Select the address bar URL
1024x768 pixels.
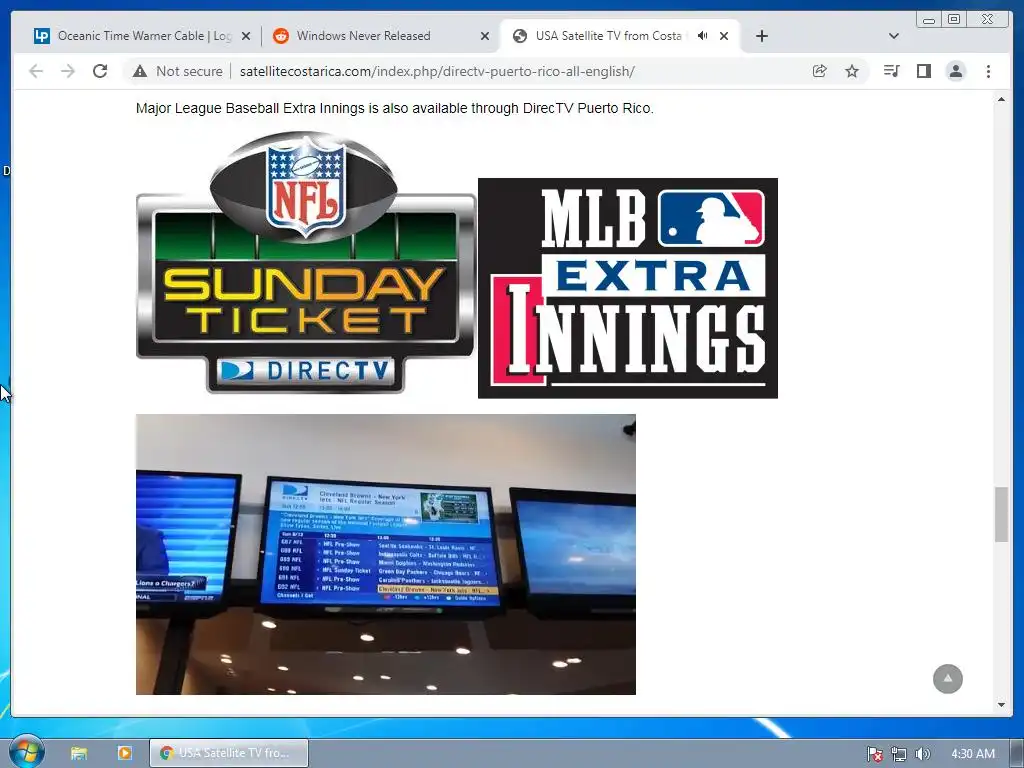(x=437, y=71)
